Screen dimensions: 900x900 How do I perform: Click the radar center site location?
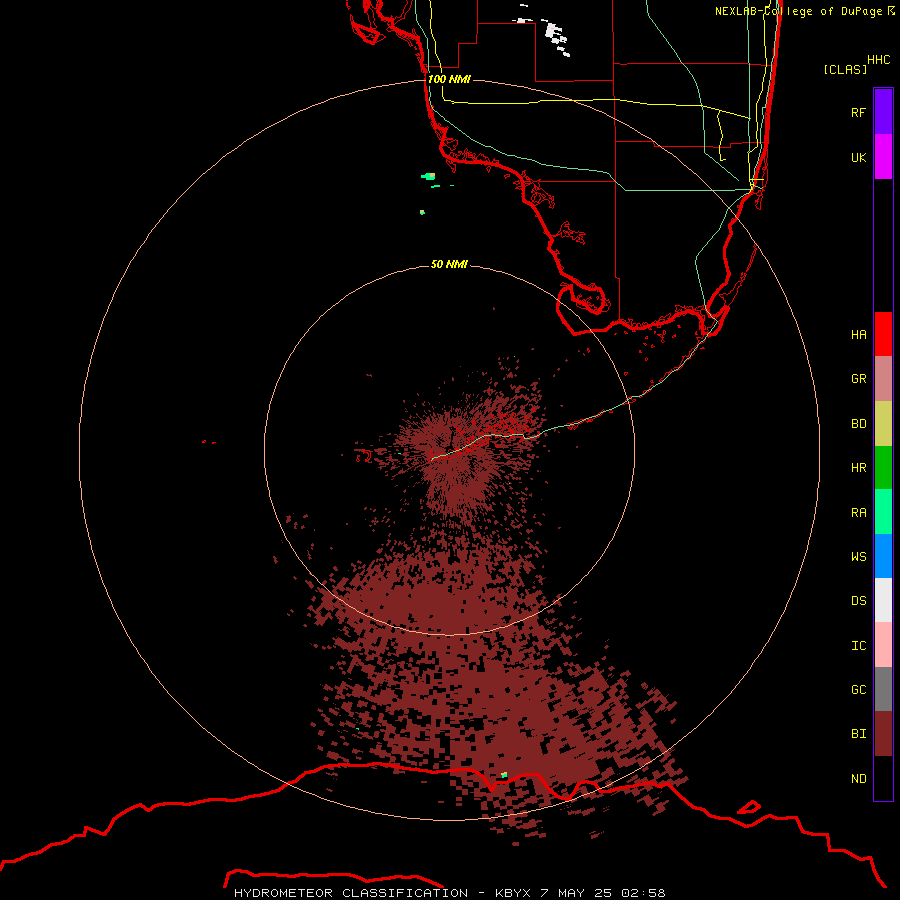pyautogui.click(x=449, y=449)
